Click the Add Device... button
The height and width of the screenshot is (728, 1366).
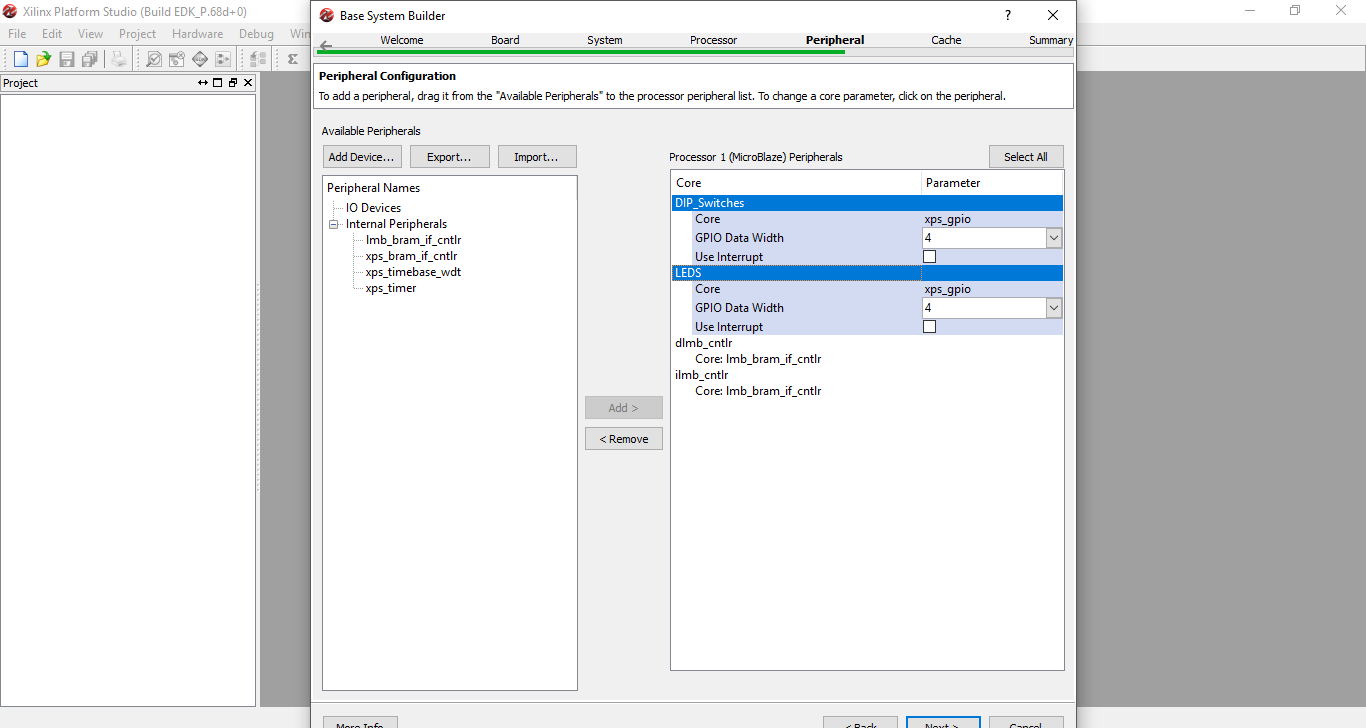coord(362,157)
